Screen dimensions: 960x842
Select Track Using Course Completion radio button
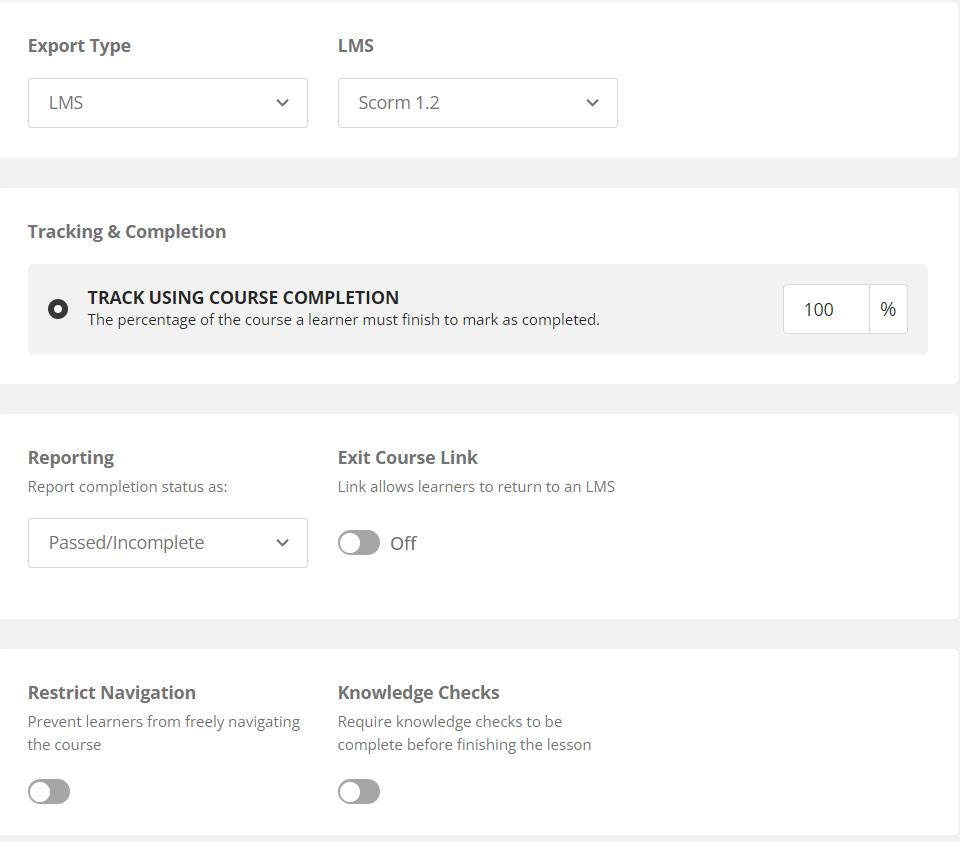pyautogui.click(x=58, y=309)
